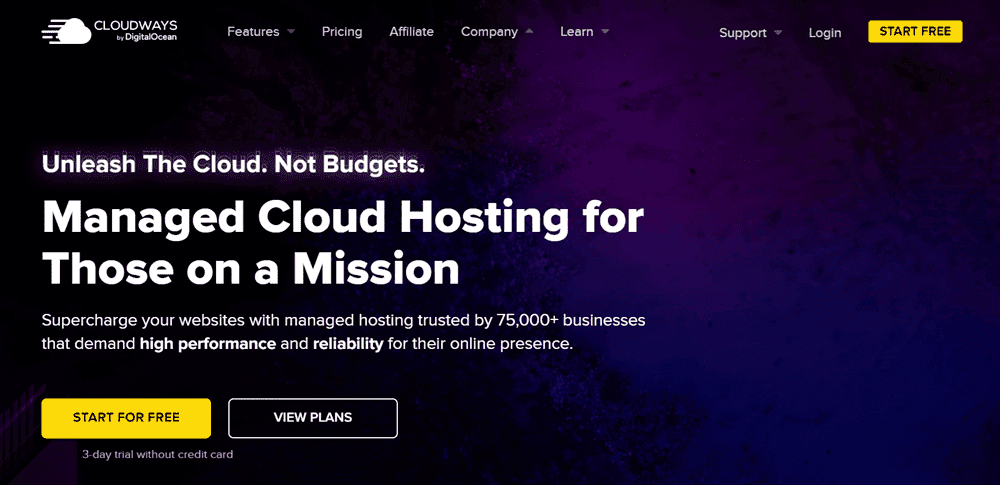The image size is (1000, 485).
Task: Expand the Features dropdown arrow
Action: pyautogui.click(x=291, y=31)
